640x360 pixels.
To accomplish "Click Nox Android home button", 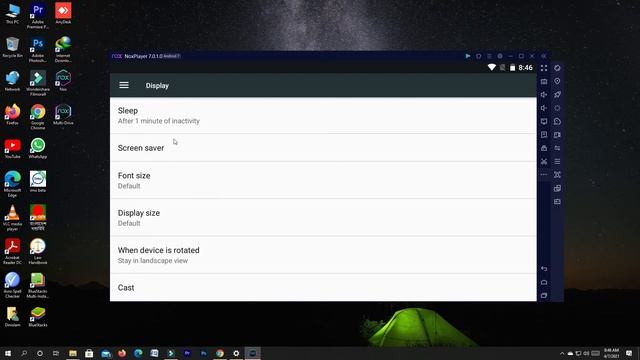I will (544, 282).
